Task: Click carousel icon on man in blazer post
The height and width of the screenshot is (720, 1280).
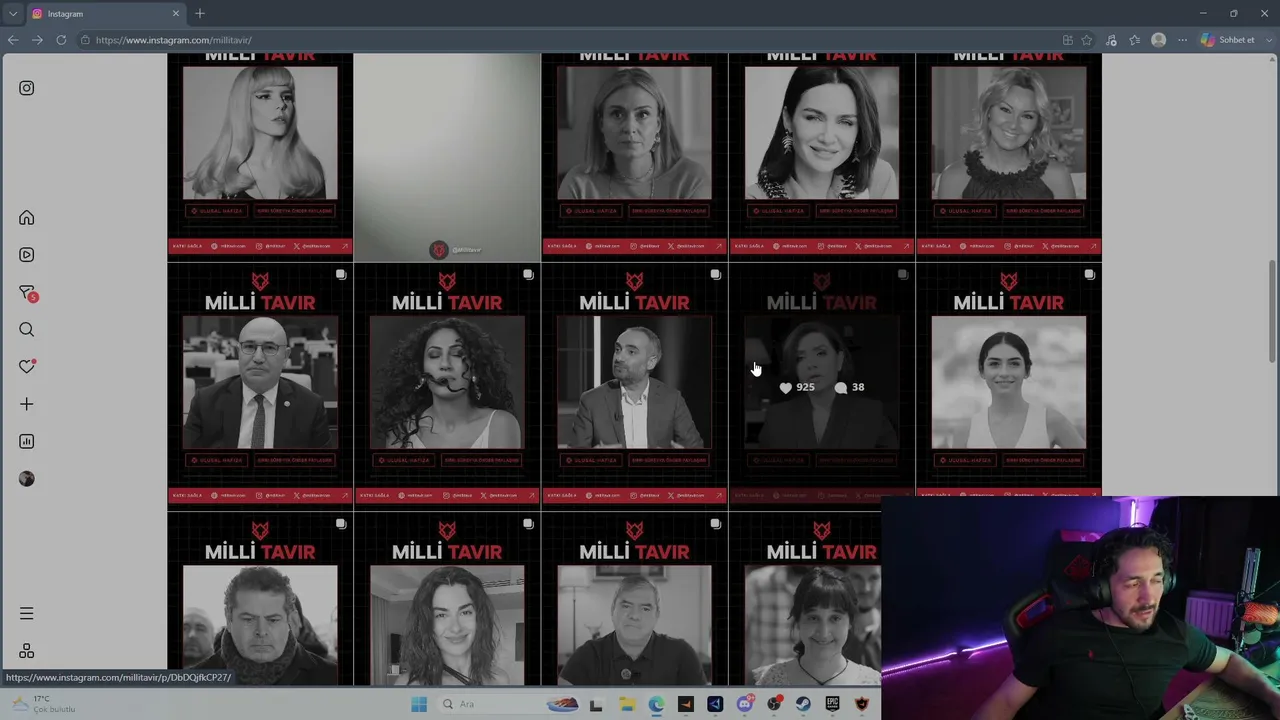Action: (715, 274)
